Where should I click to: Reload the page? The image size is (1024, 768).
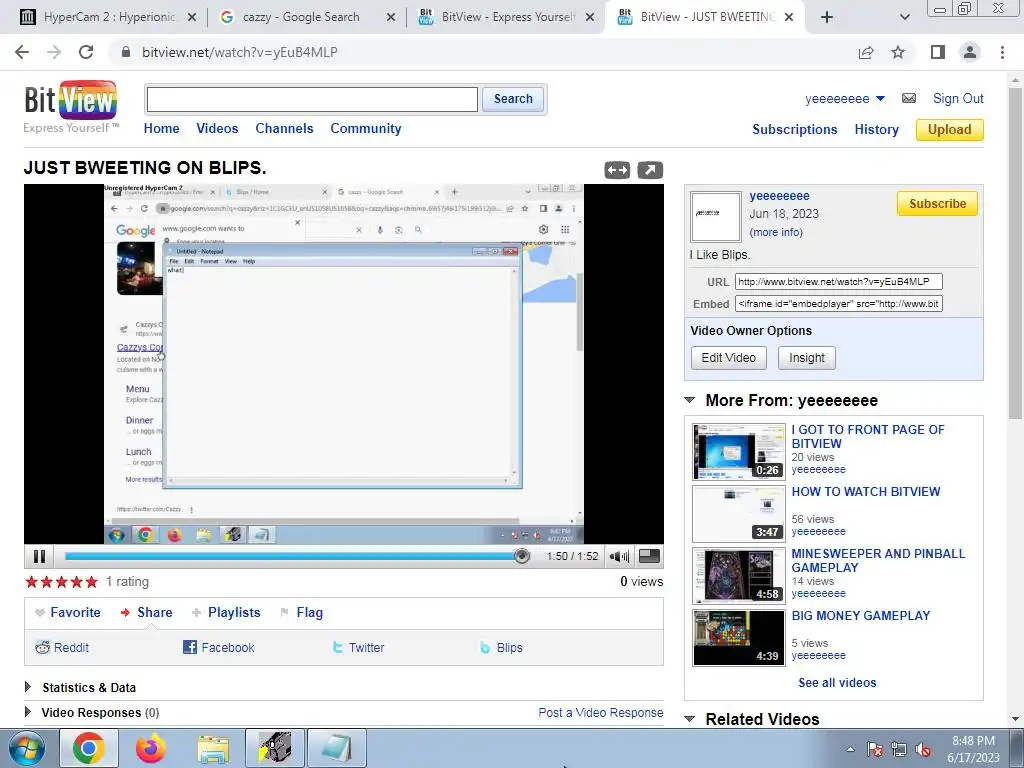pos(86,52)
